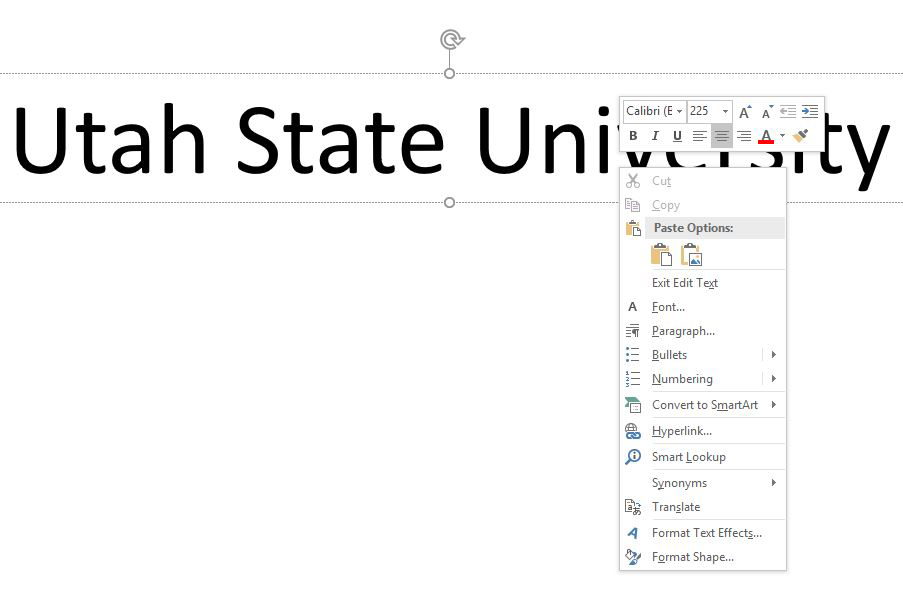903x611 pixels.
Task: Increase list indent level icon
Action: point(810,111)
